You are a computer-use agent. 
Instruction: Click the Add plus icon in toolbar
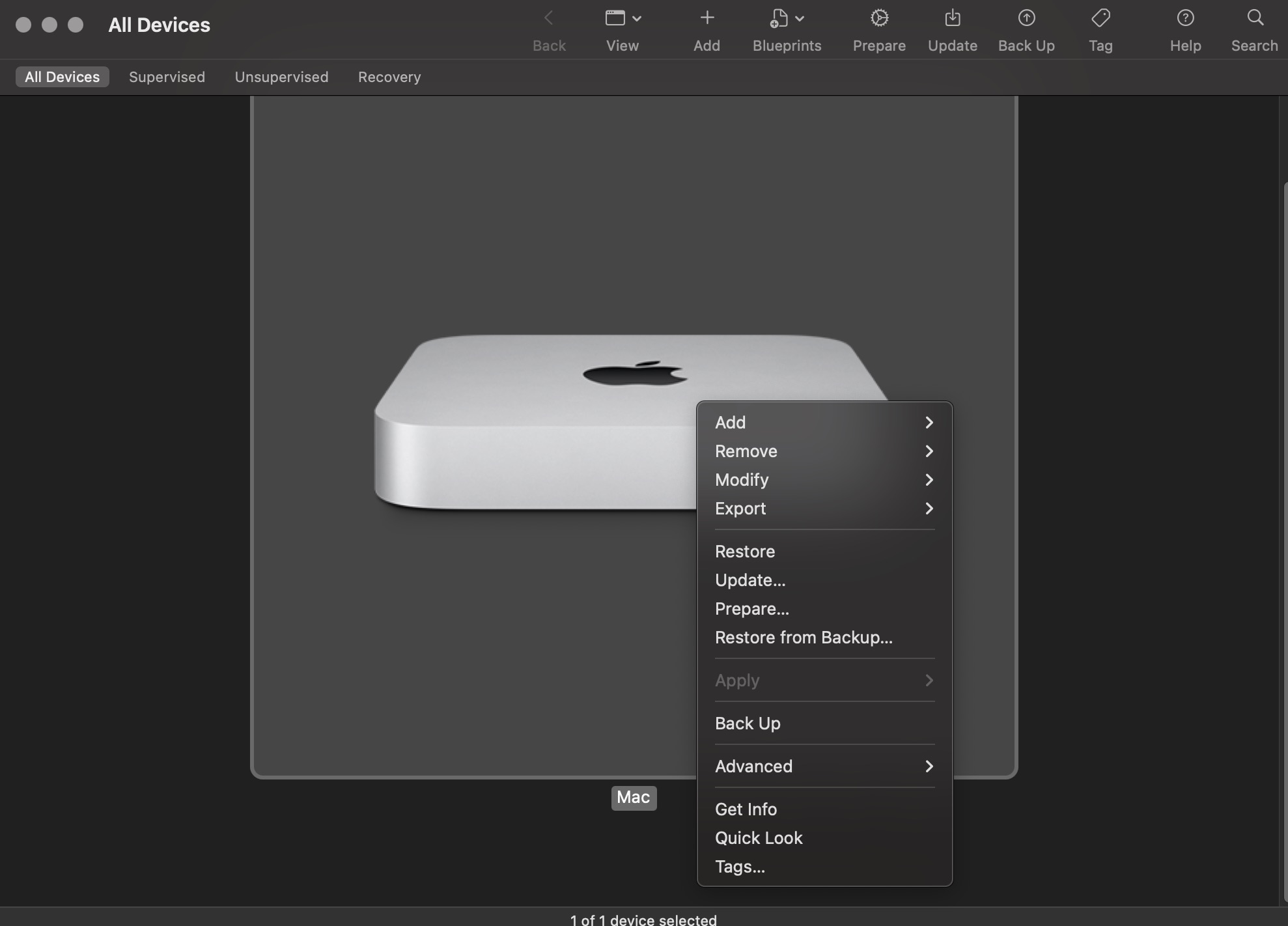click(x=707, y=19)
